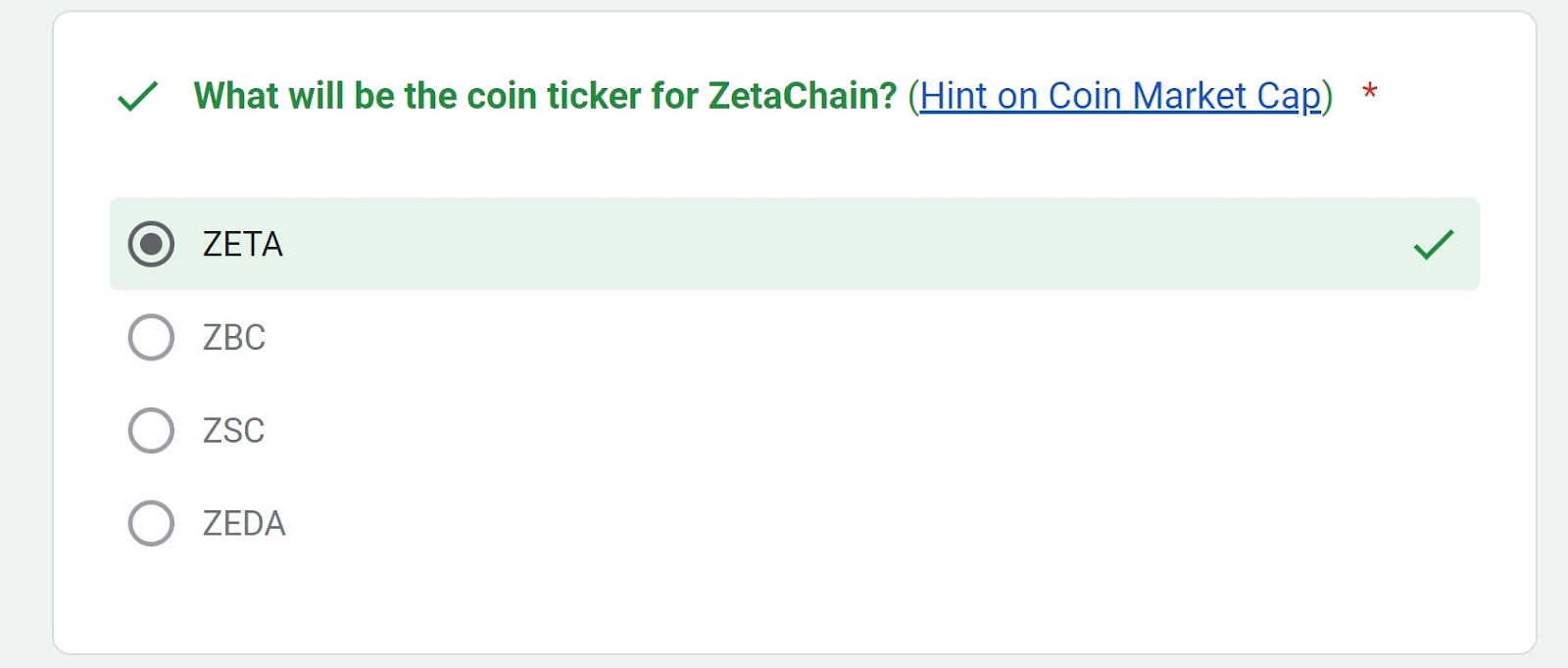Image resolution: width=1568 pixels, height=668 pixels.
Task: Click the closing parenthesis after hint link
Action: pyautogui.click(x=1328, y=96)
